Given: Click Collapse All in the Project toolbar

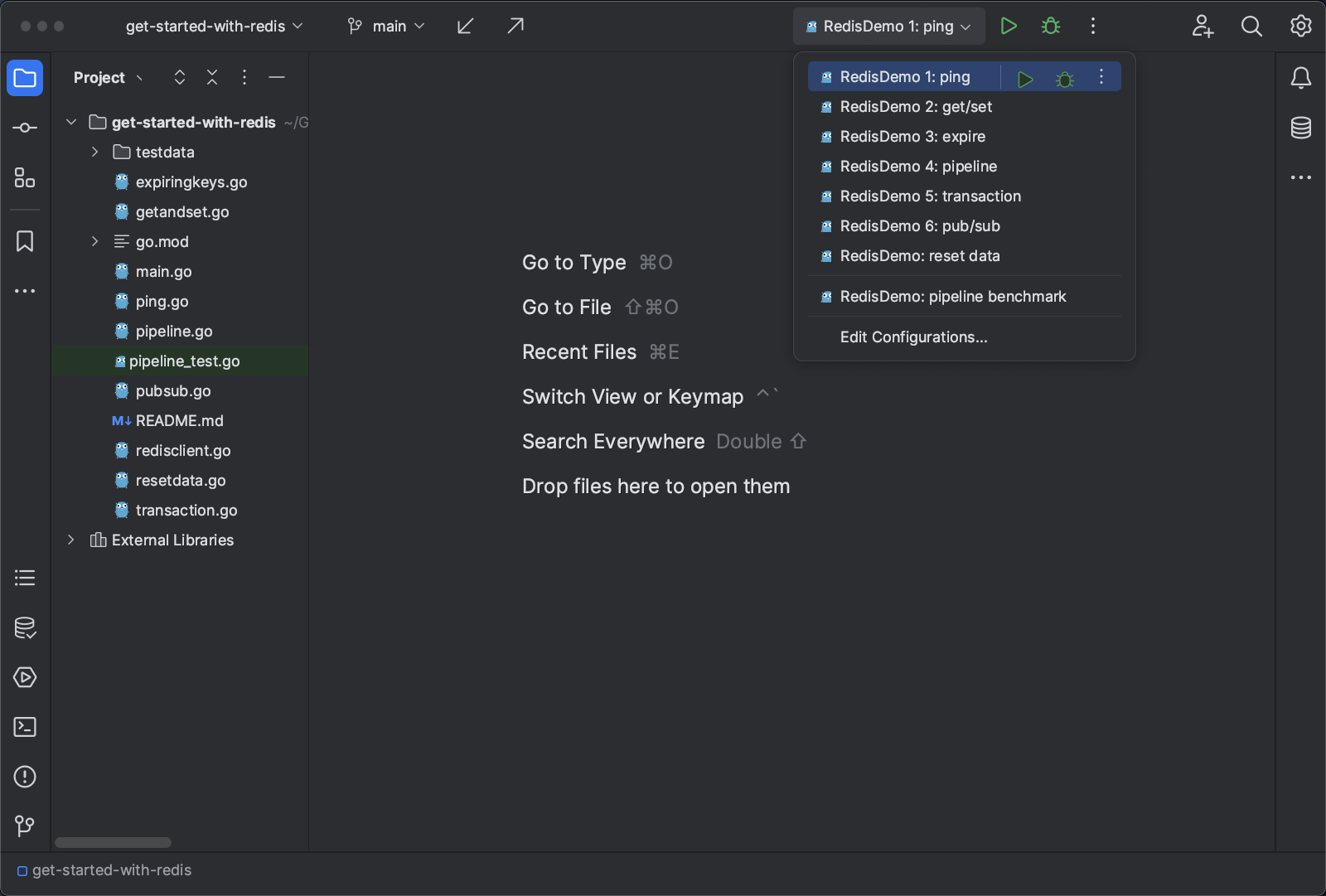Looking at the screenshot, I should 212,77.
